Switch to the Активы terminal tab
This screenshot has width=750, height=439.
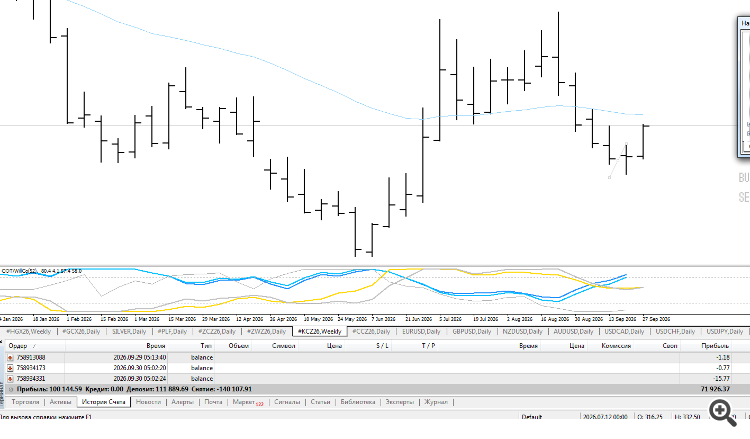tap(60, 402)
